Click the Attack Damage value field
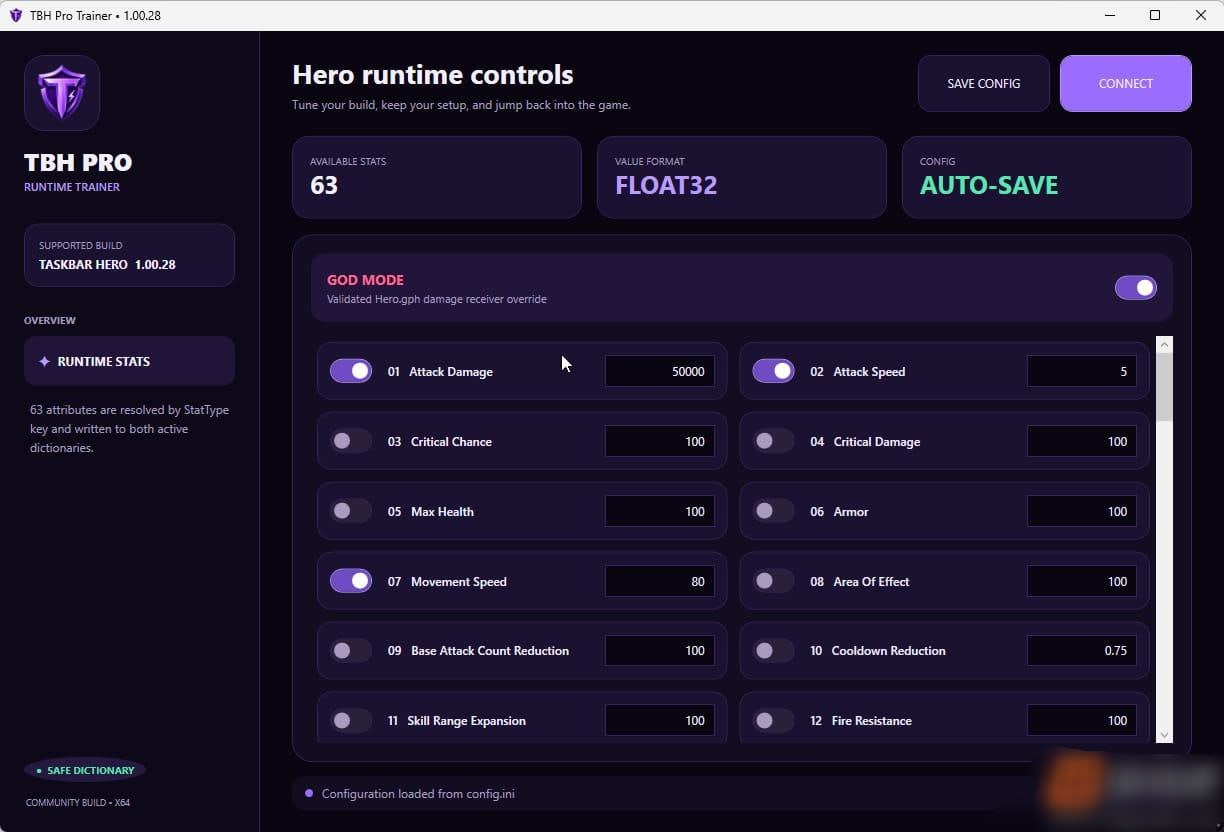 [x=660, y=371]
